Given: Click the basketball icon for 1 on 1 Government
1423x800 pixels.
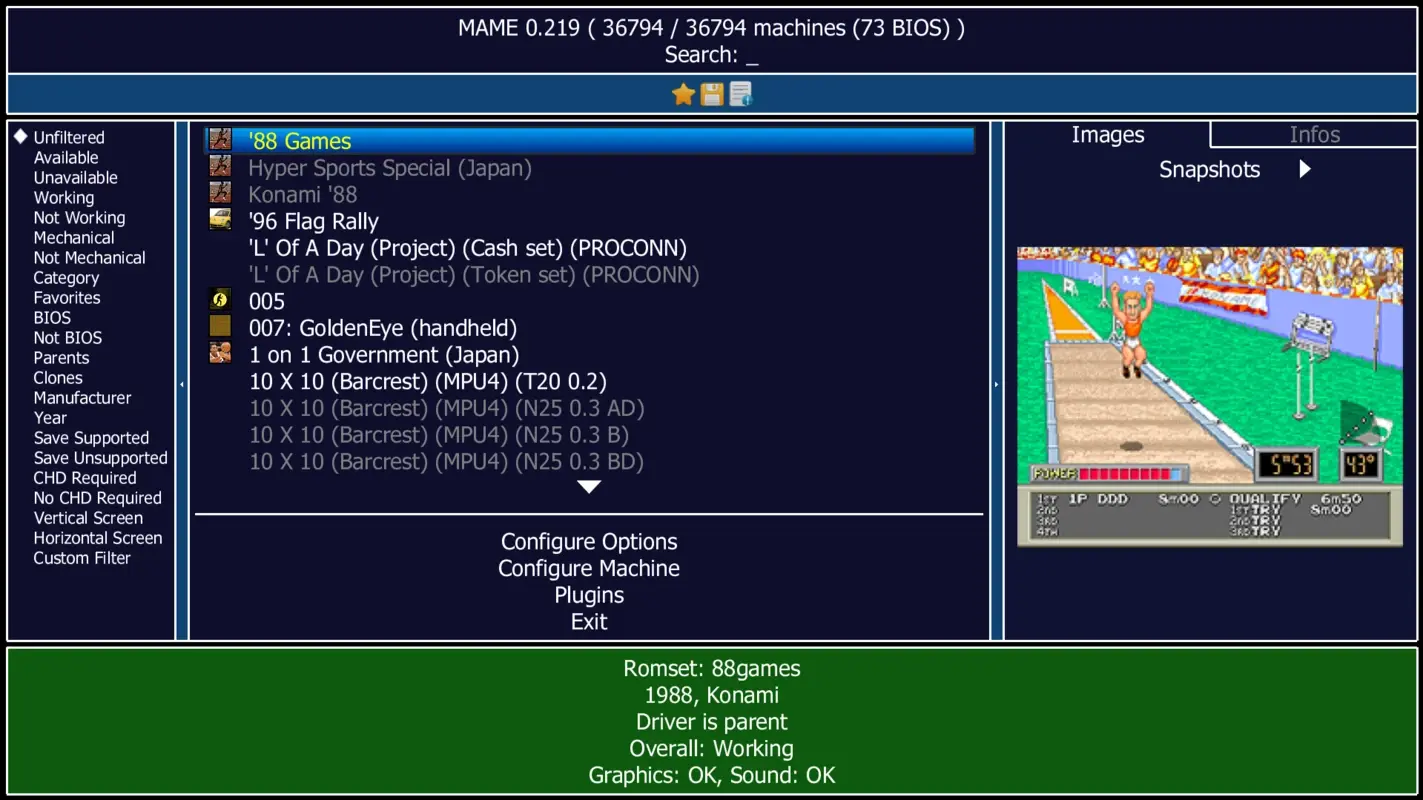Looking at the screenshot, I should (x=220, y=354).
